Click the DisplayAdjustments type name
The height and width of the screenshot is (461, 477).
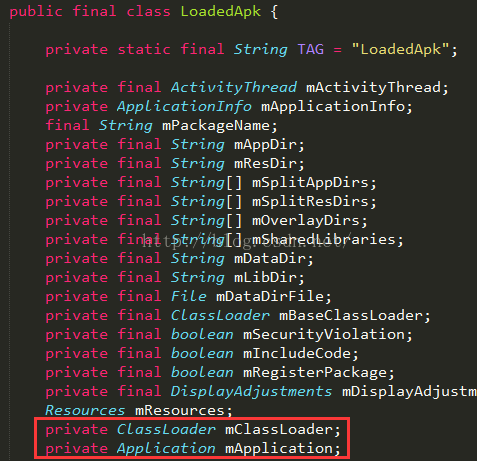point(251,392)
